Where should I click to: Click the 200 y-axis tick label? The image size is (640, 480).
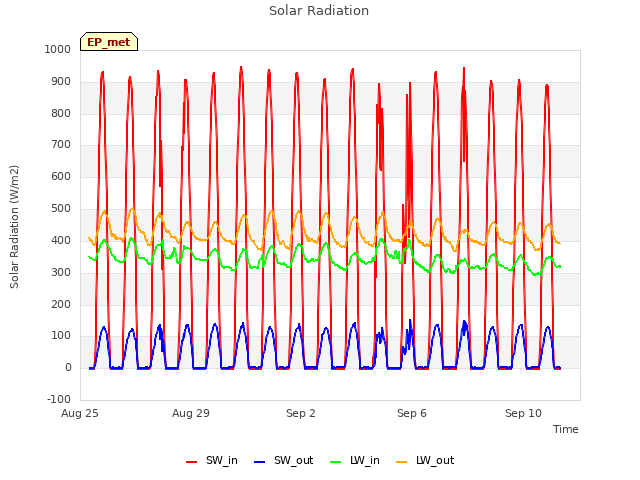point(61,304)
